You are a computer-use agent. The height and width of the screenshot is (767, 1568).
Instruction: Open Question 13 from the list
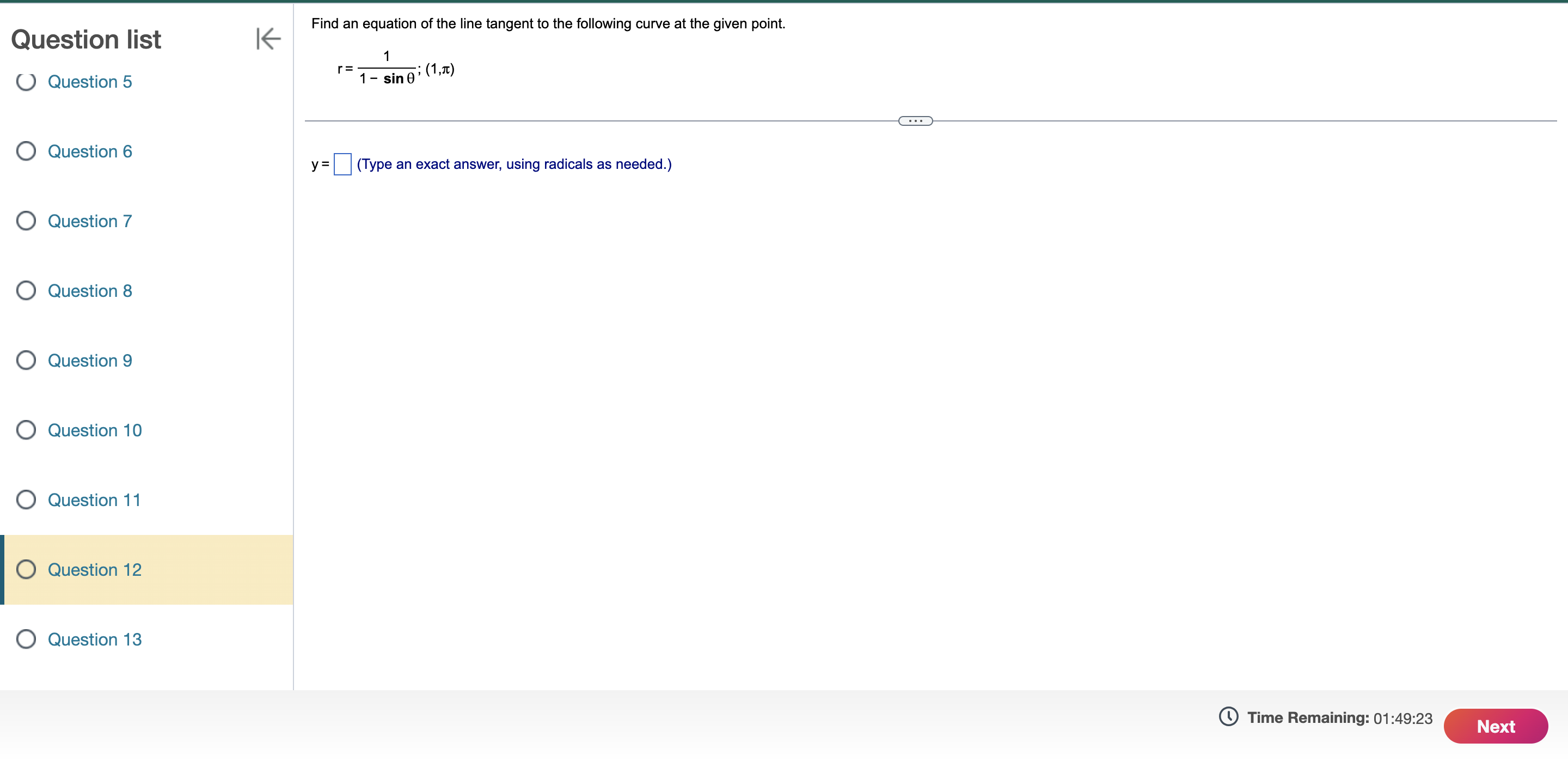click(x=94, y=639)
